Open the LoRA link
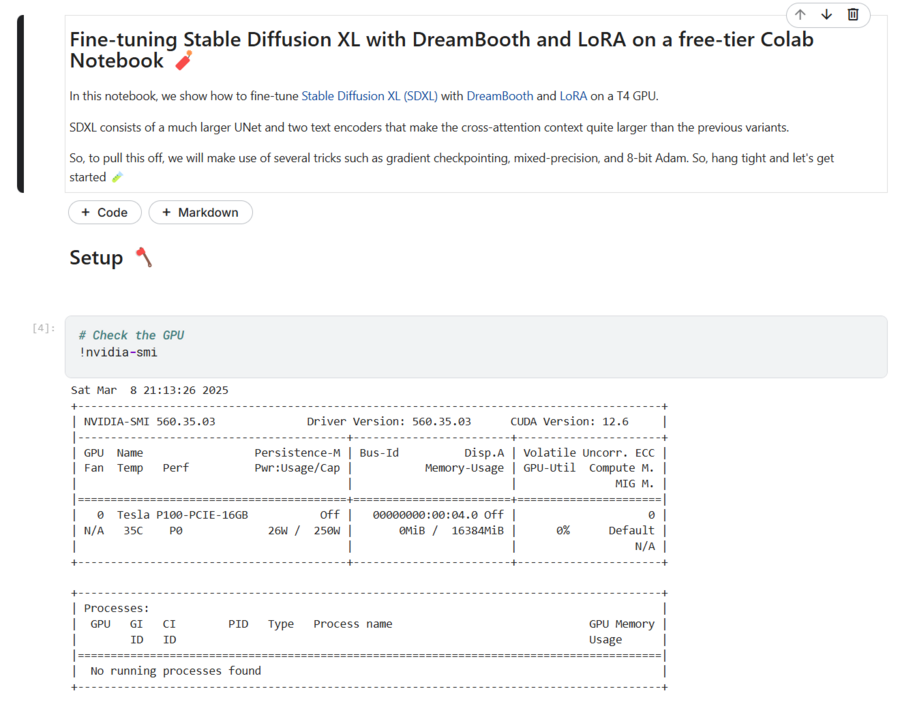Image resolution: width=900 pixels, height=704 pixels. click(x=573, y=96)
